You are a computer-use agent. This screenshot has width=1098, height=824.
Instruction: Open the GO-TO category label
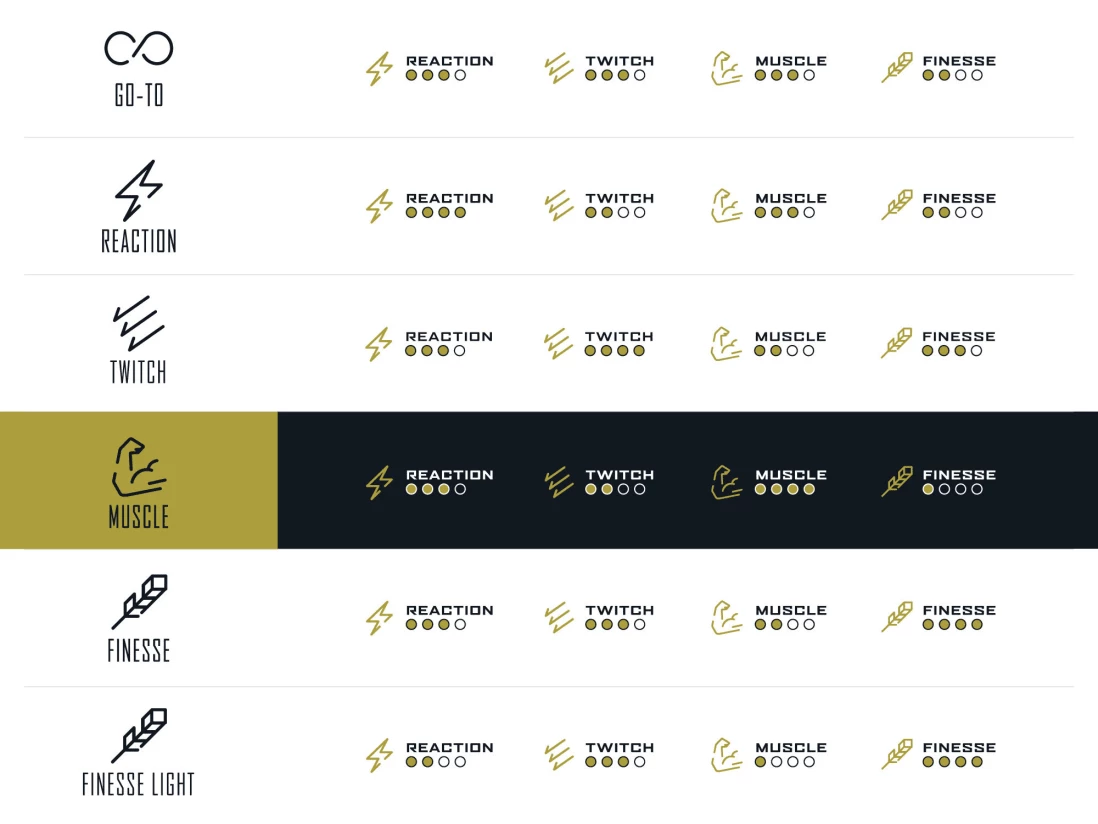point(139,96)
